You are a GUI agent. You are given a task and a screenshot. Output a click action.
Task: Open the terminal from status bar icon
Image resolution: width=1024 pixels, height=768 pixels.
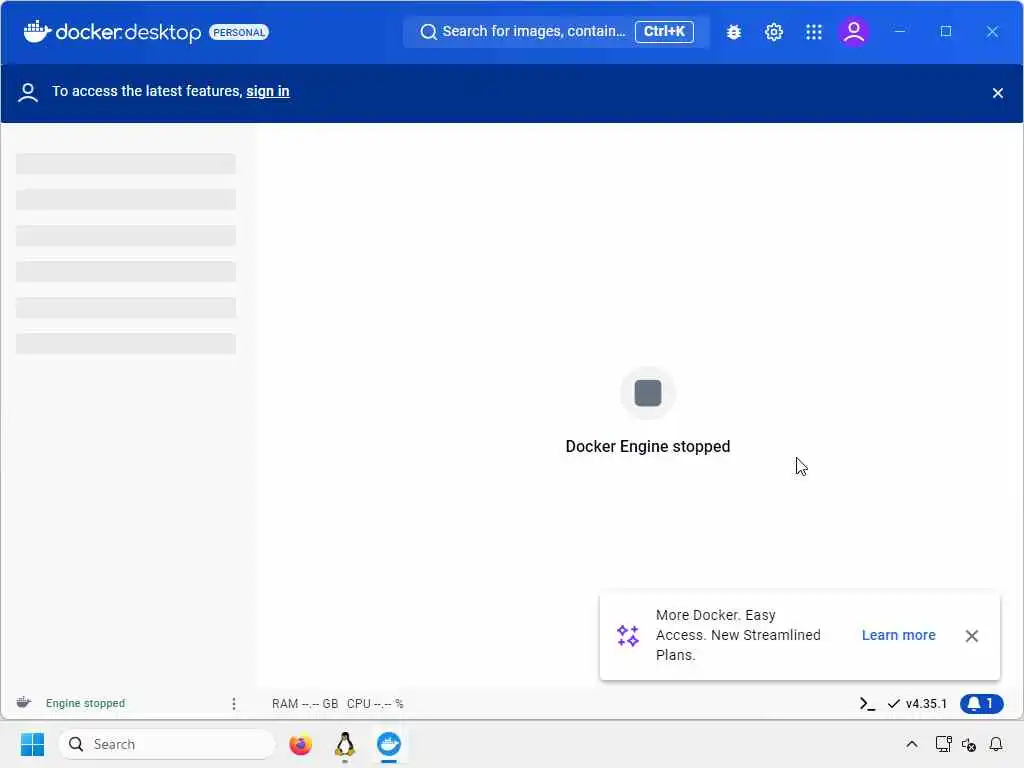point(867,703)
